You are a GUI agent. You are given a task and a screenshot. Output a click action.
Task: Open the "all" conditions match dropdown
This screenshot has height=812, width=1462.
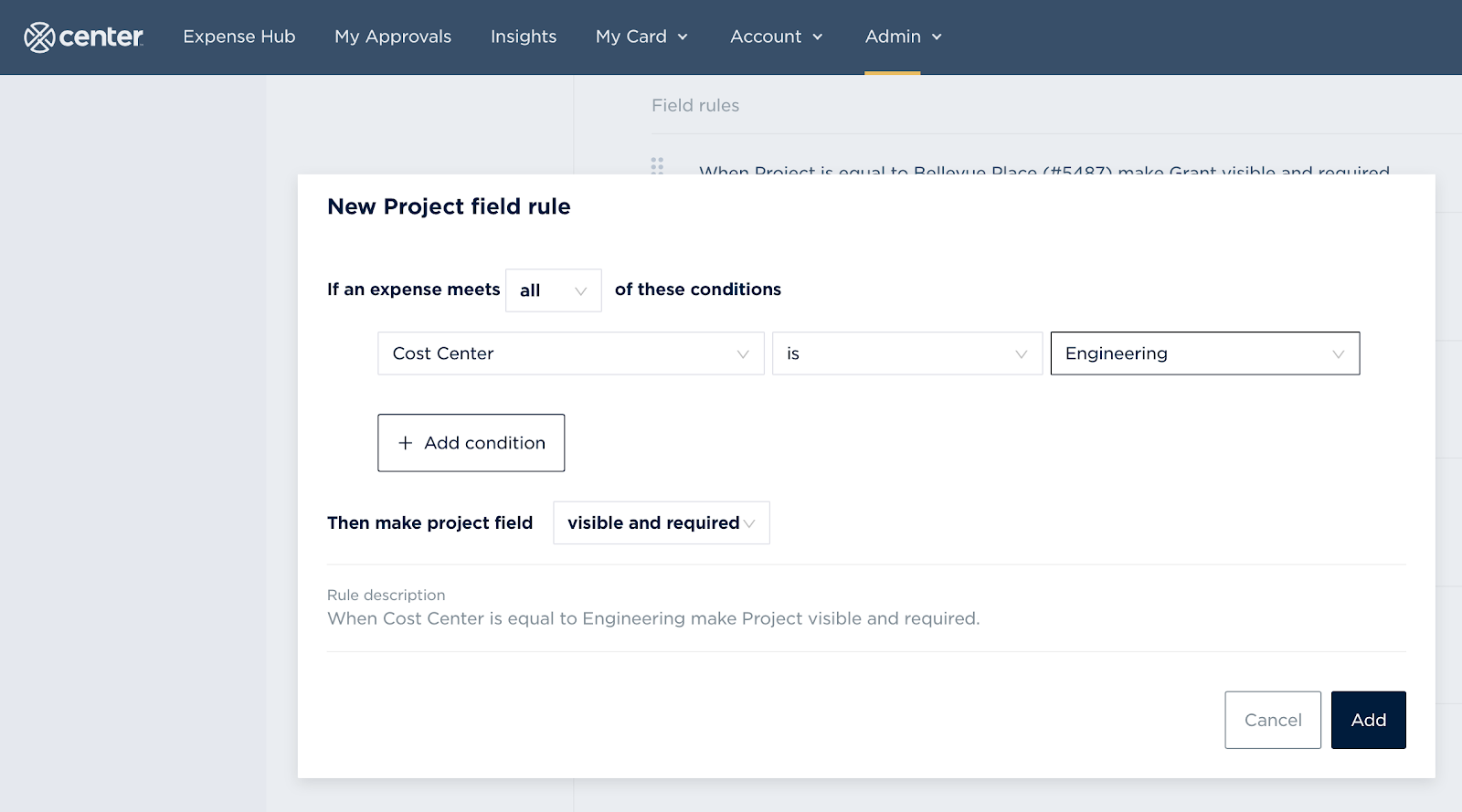point(553,290)
